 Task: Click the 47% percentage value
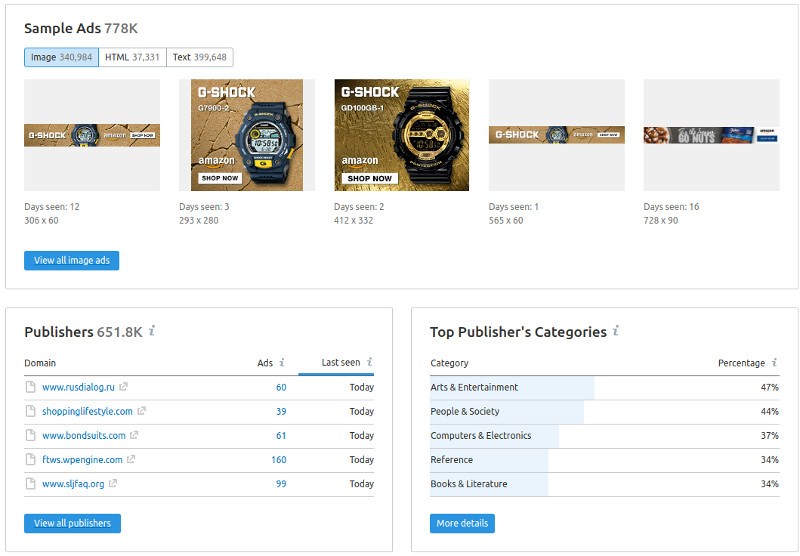769,388
